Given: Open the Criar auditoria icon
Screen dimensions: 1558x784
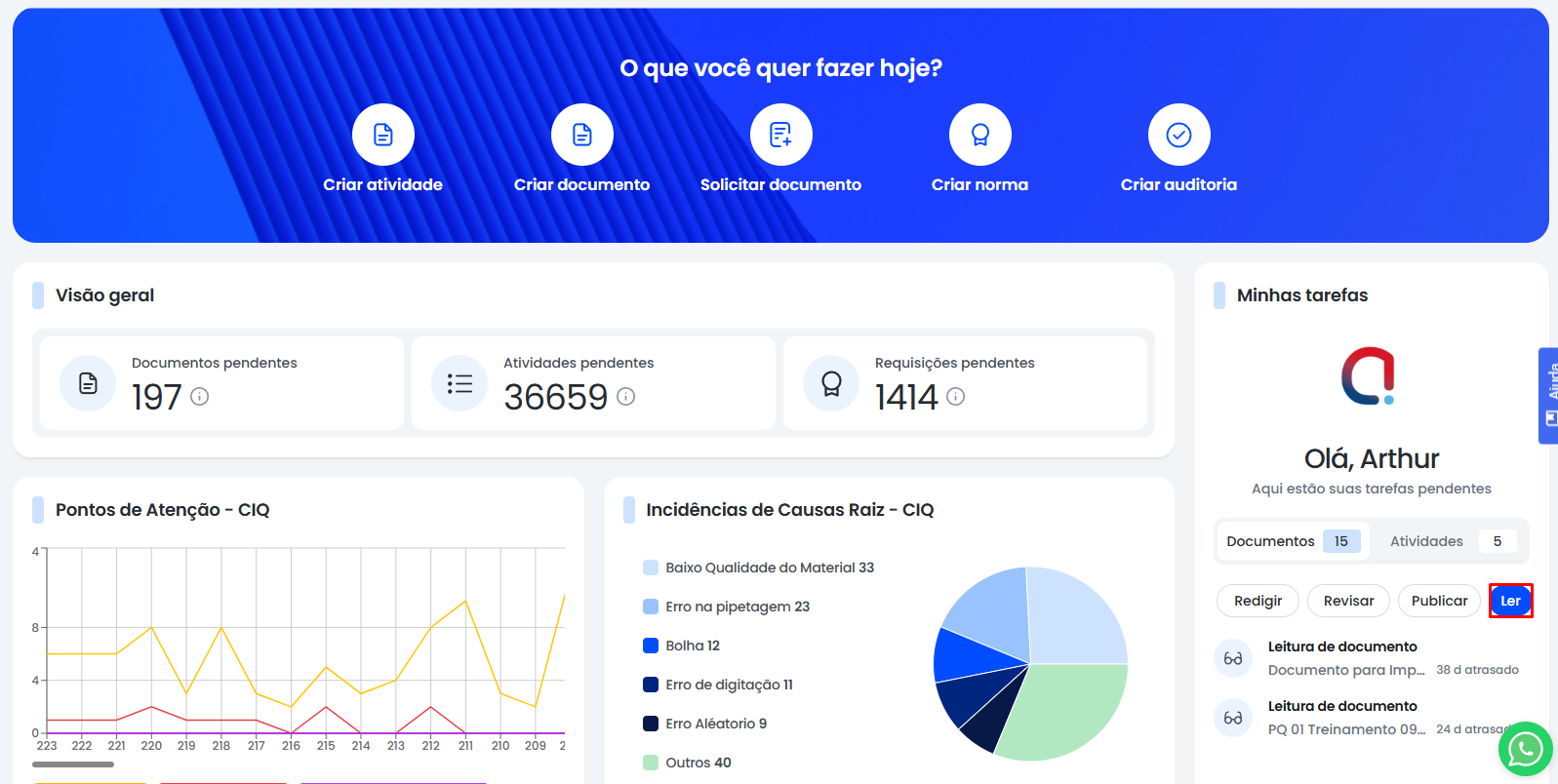Looking at the screenshot, I should click(x=1178, y=135).
